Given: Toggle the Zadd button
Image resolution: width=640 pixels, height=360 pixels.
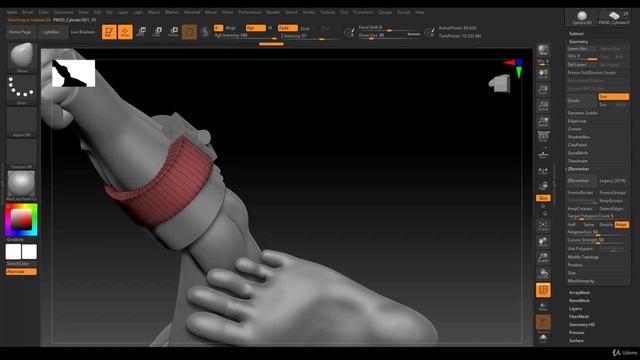Looking at the screenshot, I should [x=288, y=28].
